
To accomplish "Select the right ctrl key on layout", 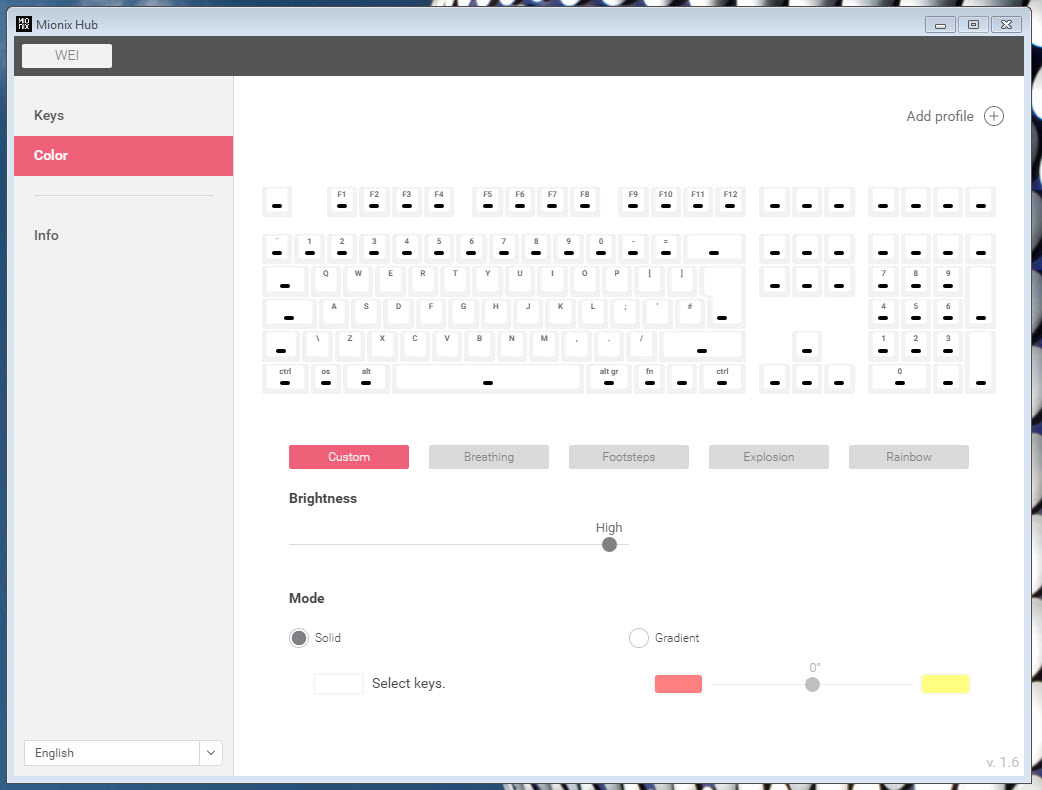I will [x=722, y=378].
